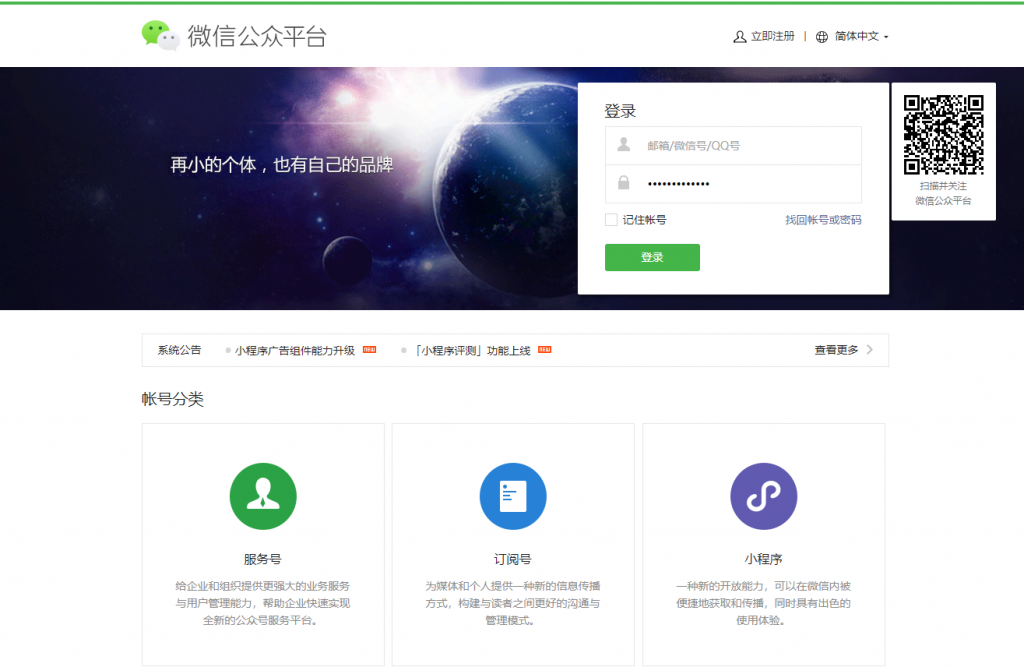Click the user icon beside 立即注册
The height and width of the screenshot is (667, 1024).
739,37
